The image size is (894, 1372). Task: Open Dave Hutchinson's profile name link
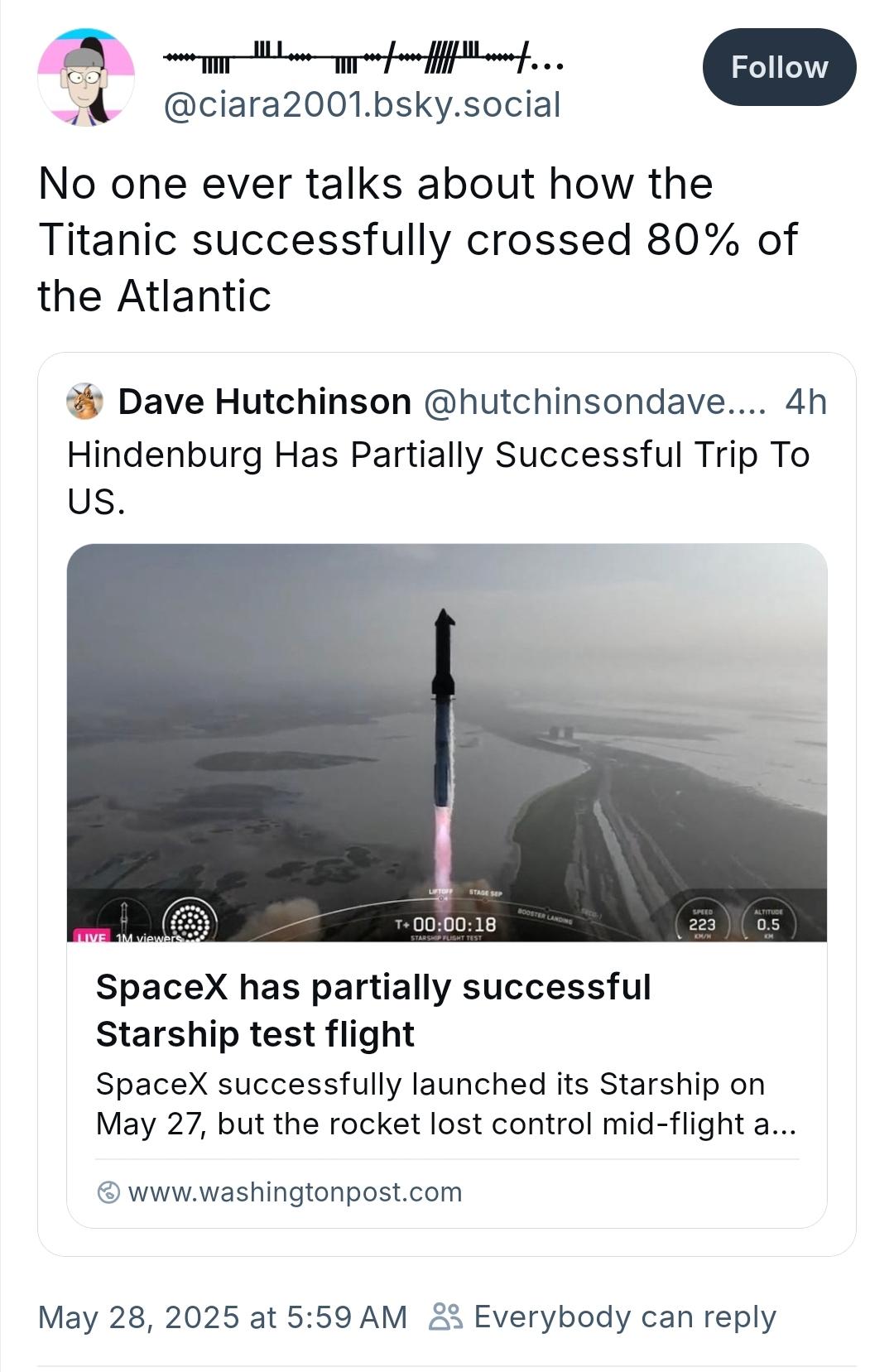[265, 402]
